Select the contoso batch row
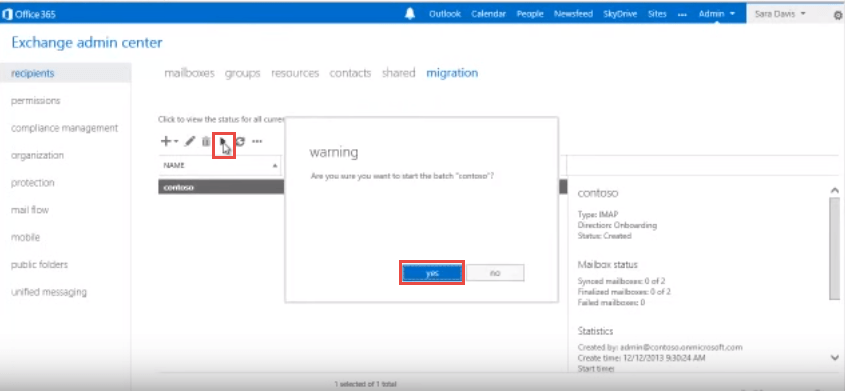845x391 pixels. click(221, 187)
